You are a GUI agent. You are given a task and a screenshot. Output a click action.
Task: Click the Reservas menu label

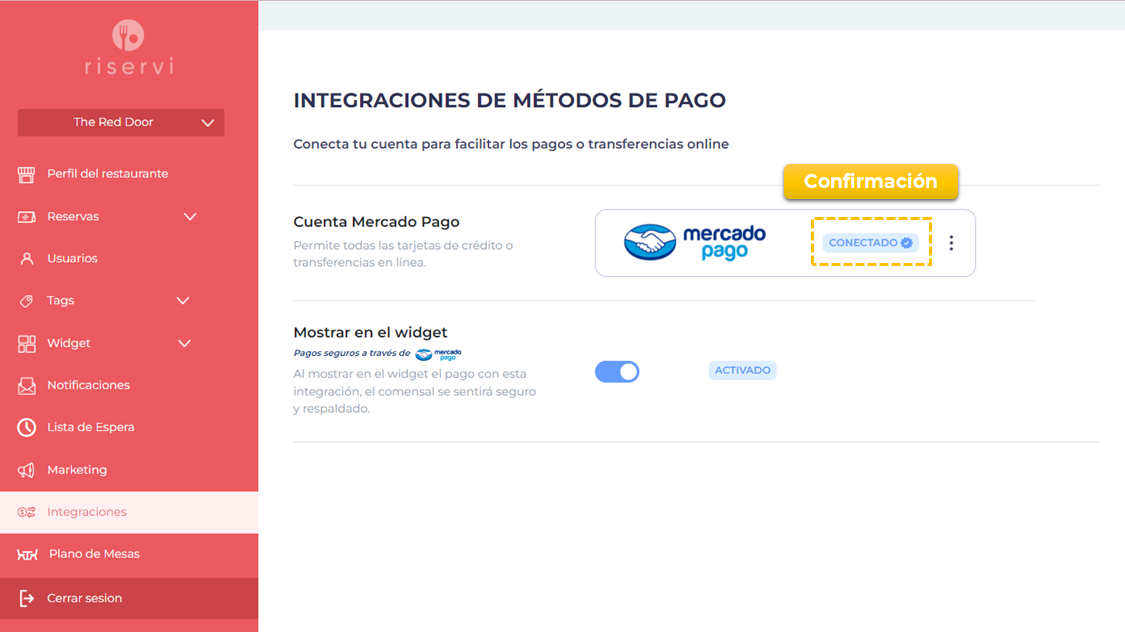[x=73, y=217]
